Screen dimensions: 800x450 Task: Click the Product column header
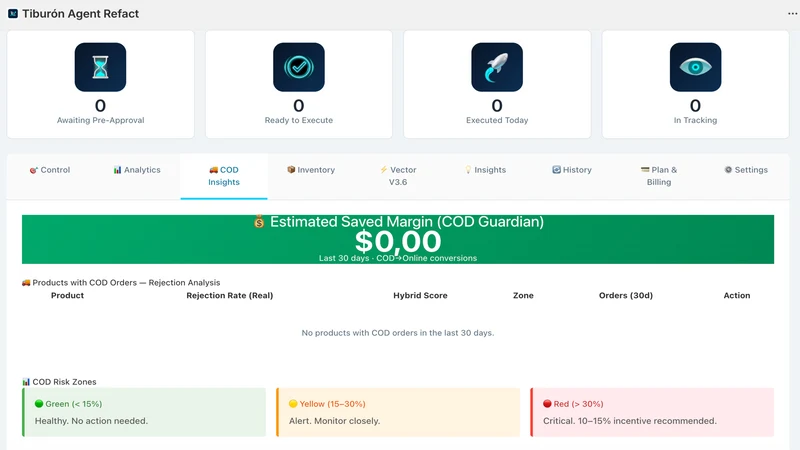(x=67, y=295)
